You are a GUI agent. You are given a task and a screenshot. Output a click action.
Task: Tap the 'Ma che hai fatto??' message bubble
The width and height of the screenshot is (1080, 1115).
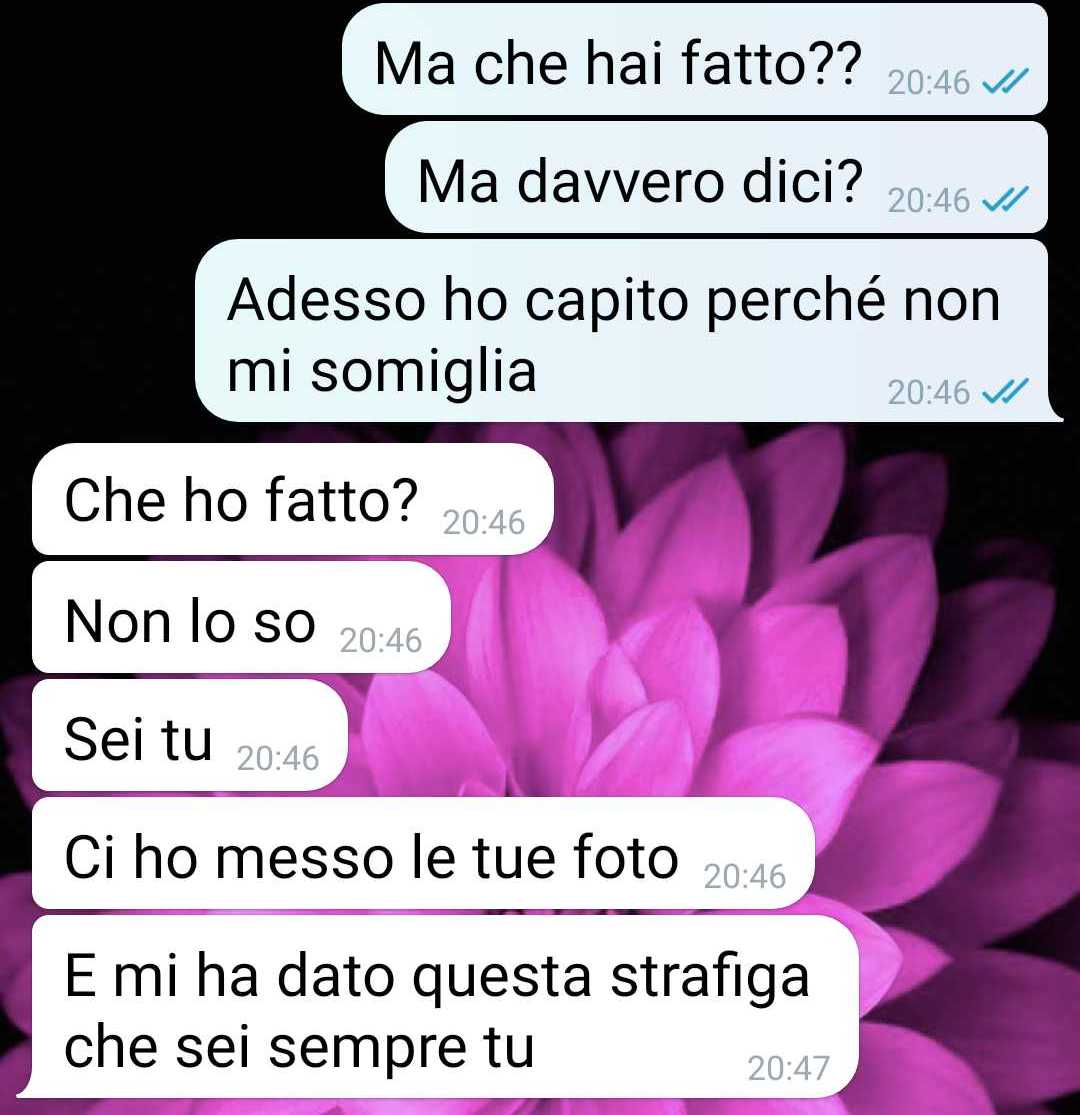click(695, 59)
